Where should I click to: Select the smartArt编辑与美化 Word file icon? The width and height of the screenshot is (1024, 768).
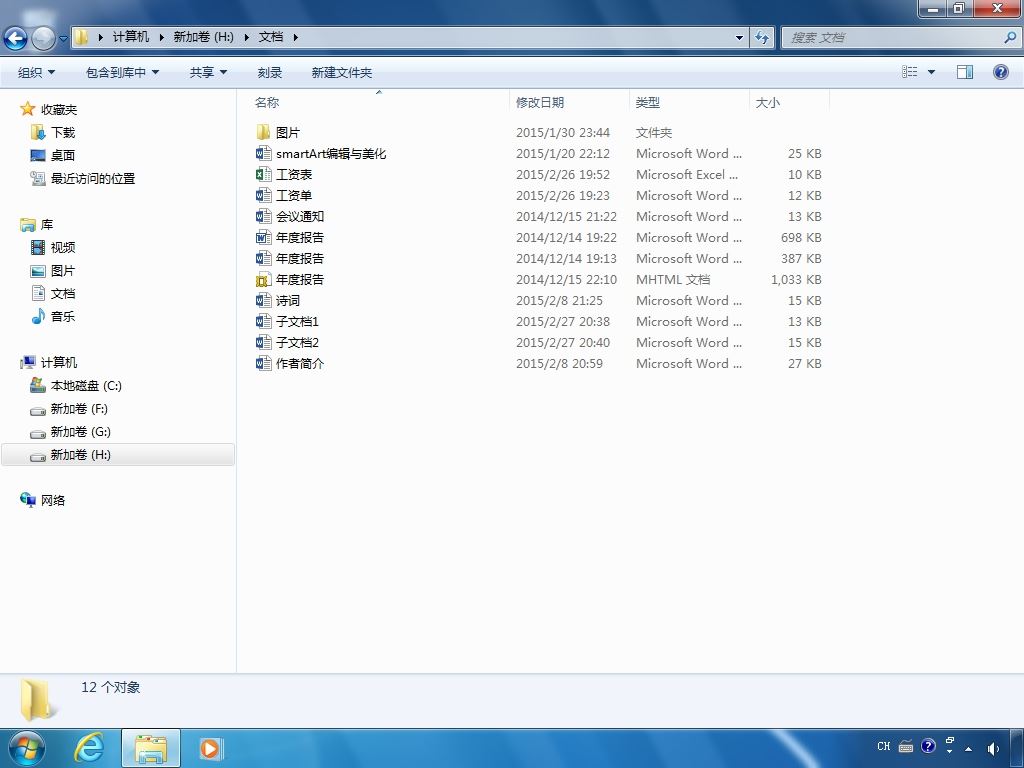click(x=263, y=153)
